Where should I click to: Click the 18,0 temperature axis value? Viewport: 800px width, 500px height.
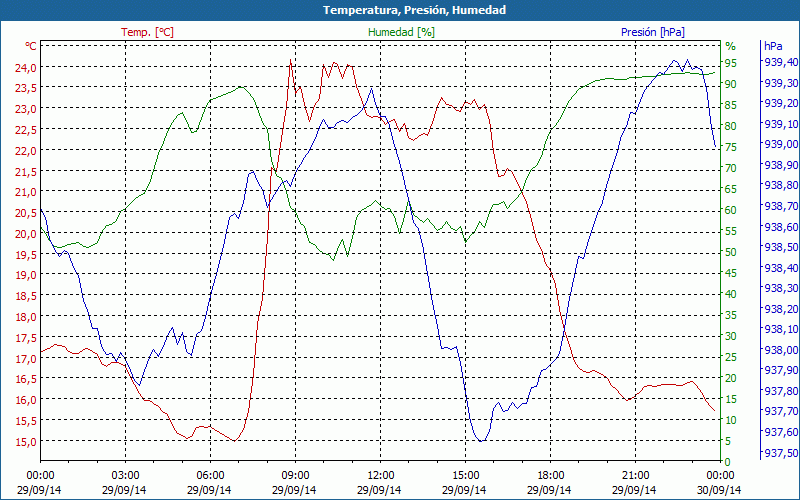pos(26,317)
